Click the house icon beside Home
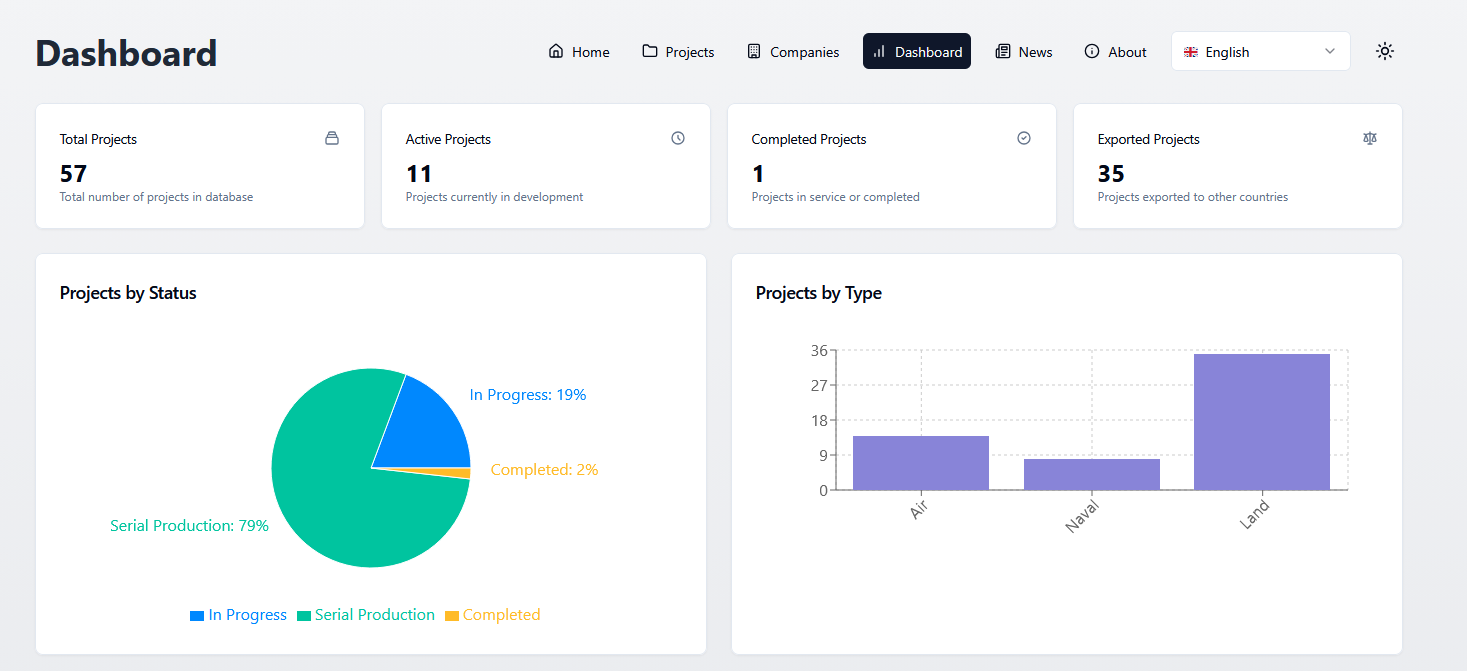 pos(556,51)
